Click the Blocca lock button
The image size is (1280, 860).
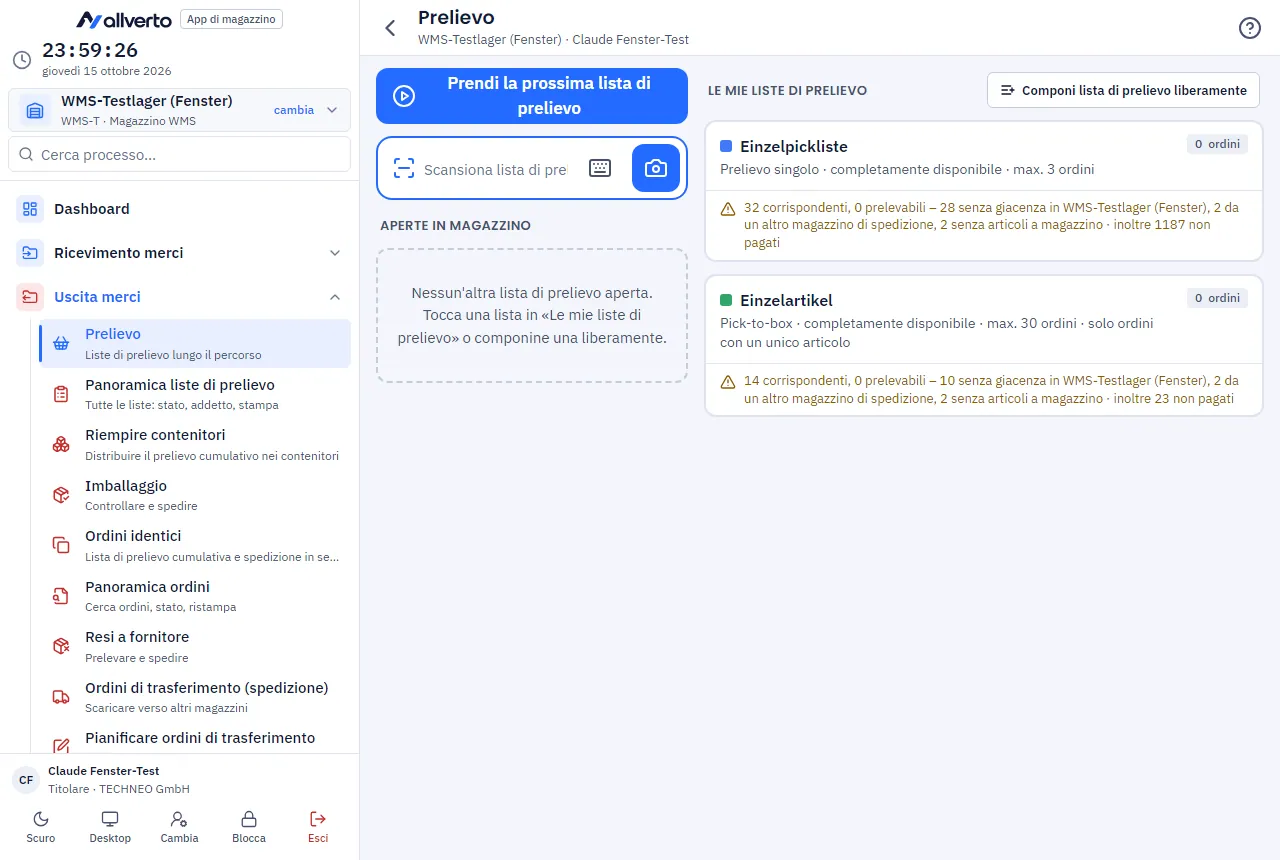(x=249, y=827)
